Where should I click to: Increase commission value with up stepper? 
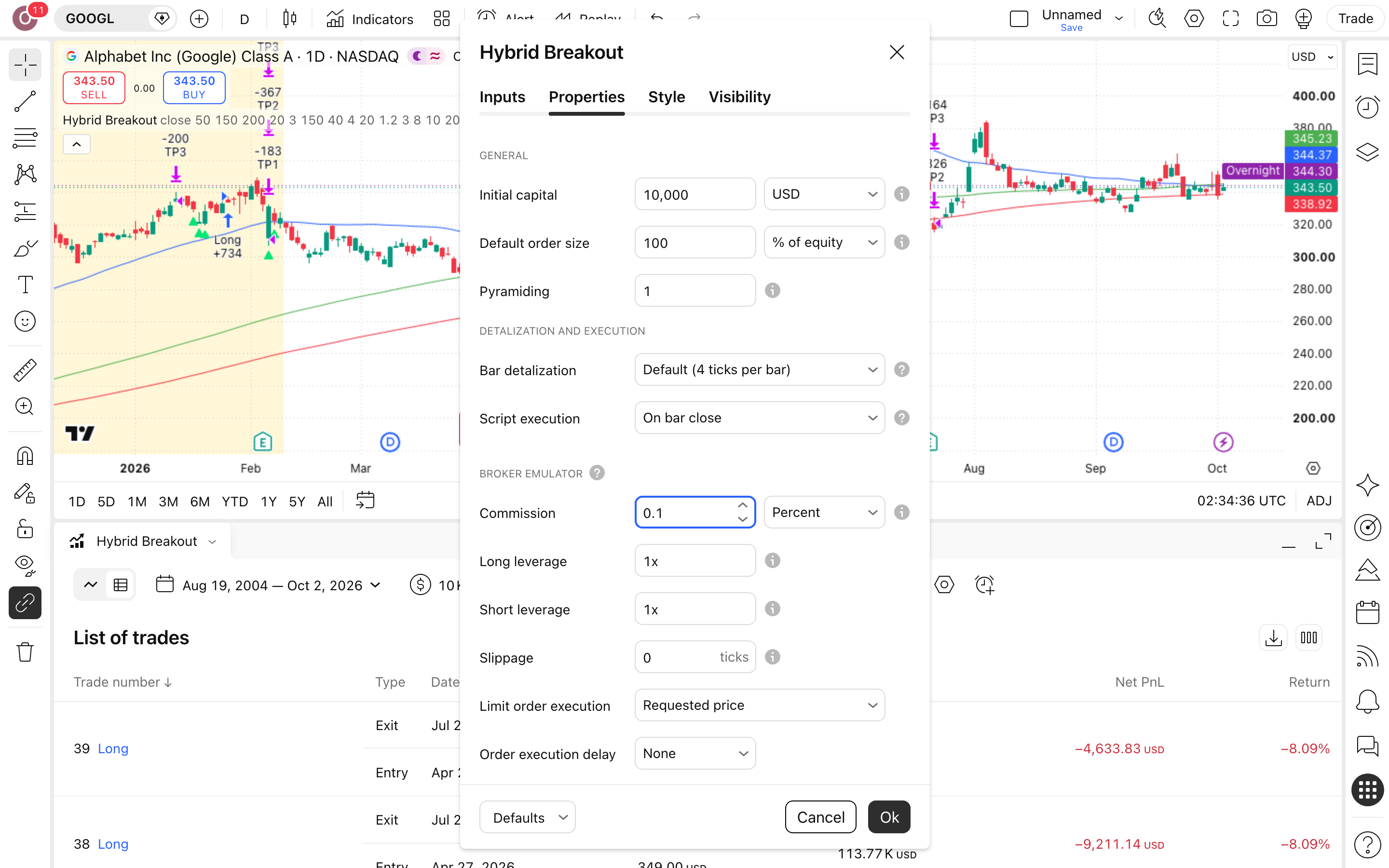pos(742,505)
